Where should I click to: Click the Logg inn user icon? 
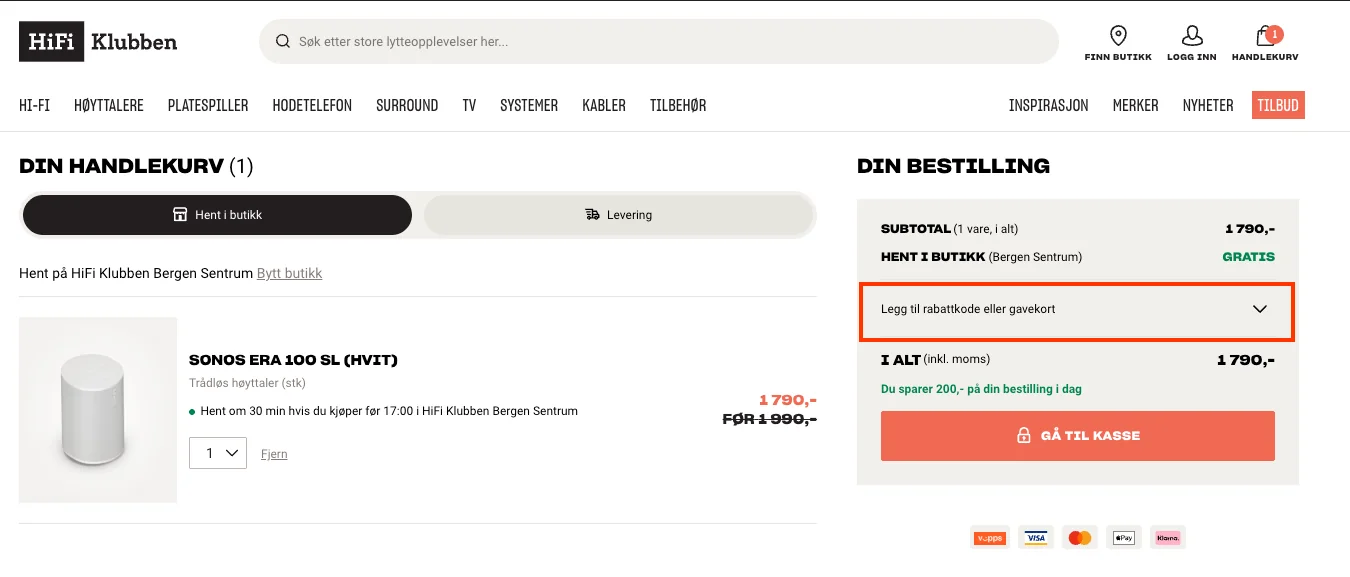1192,36
